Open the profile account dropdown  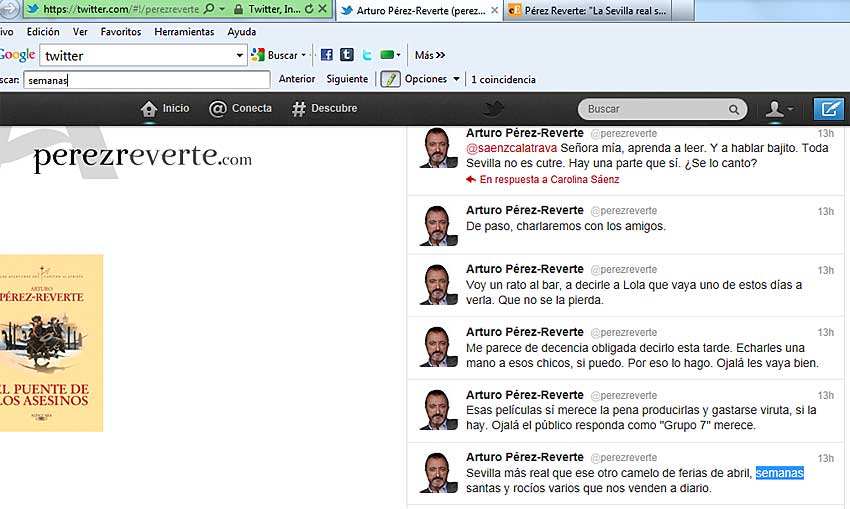[x=779, y=109]
